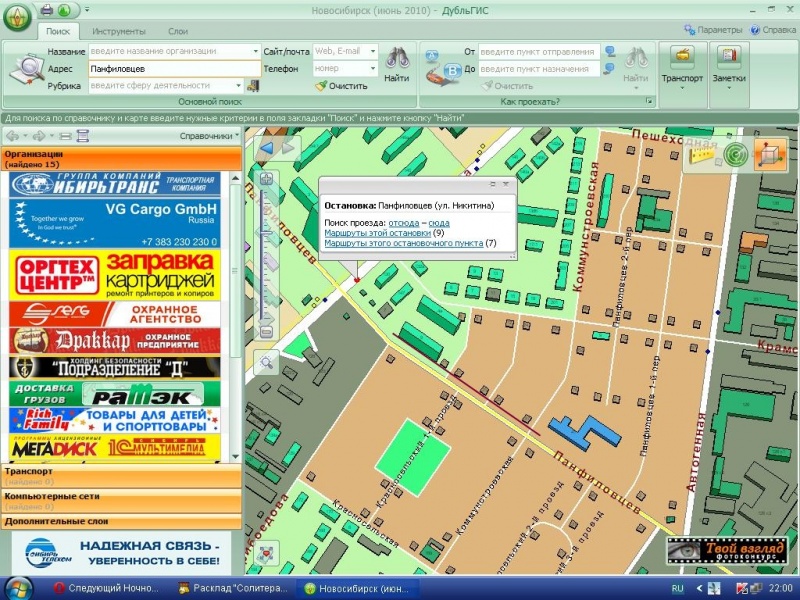Open the Драккар security company banner
This screenshot has width=800, height=600.
[115, 340]
